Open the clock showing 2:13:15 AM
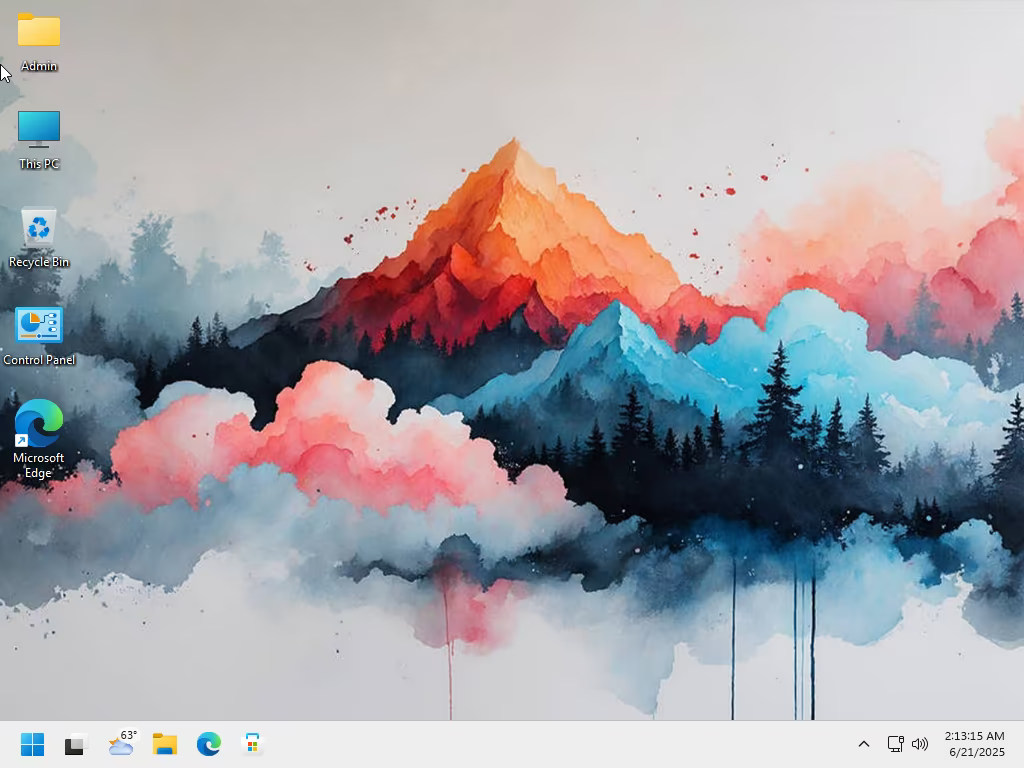The height and width of the screenshot is (768, 1024). tap(974, 736)
